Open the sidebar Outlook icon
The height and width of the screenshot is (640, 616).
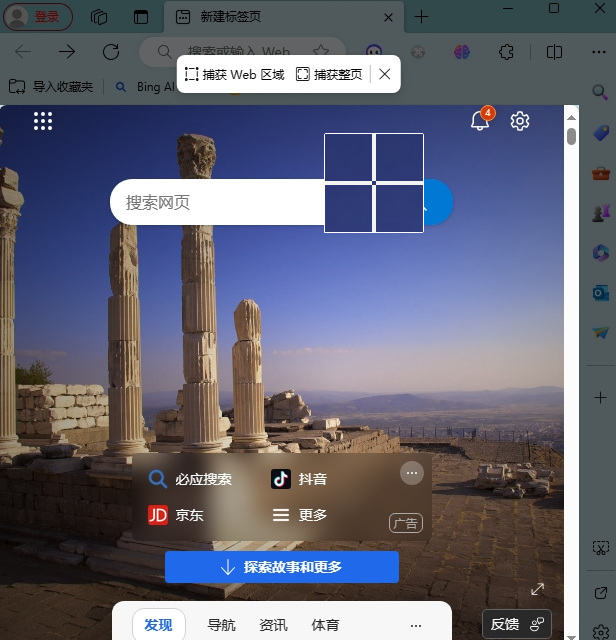[601, 293]
